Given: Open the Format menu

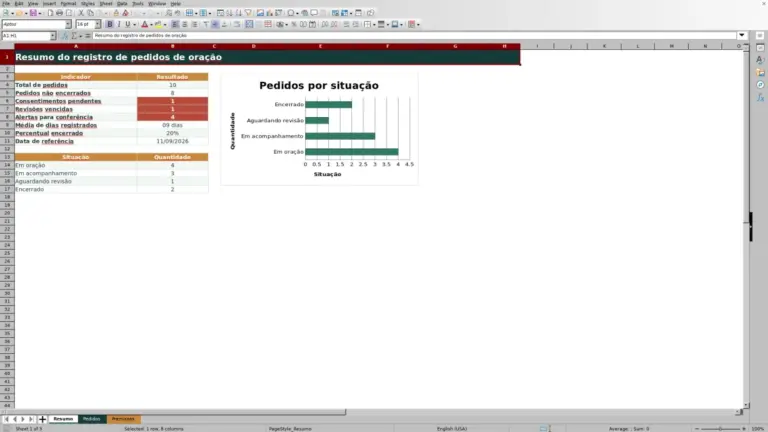Looking at the screenshot, I should [x=68, y=3].
